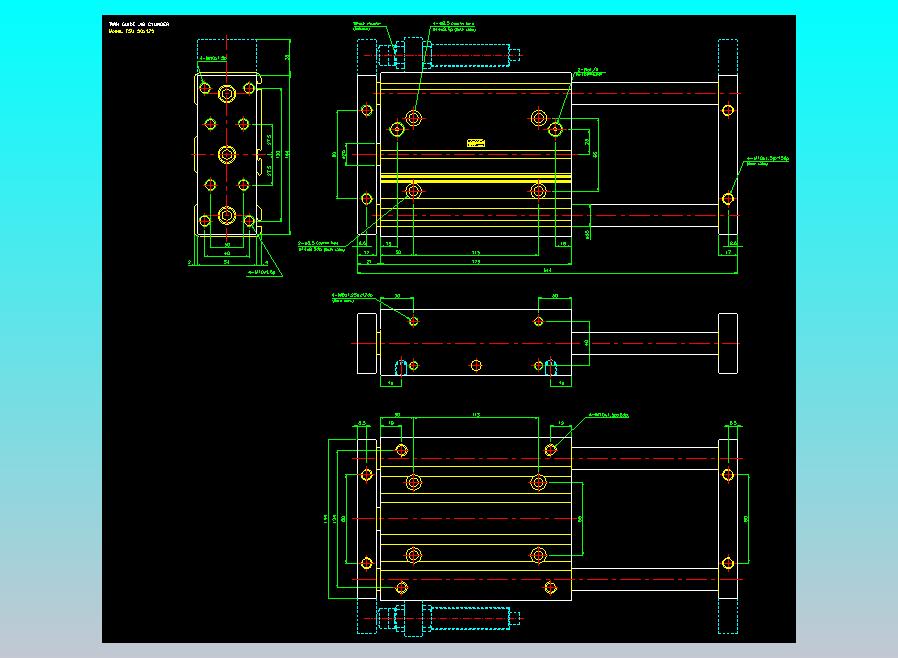Pick the leader note beside the right end plate

(x=767, y=160)
